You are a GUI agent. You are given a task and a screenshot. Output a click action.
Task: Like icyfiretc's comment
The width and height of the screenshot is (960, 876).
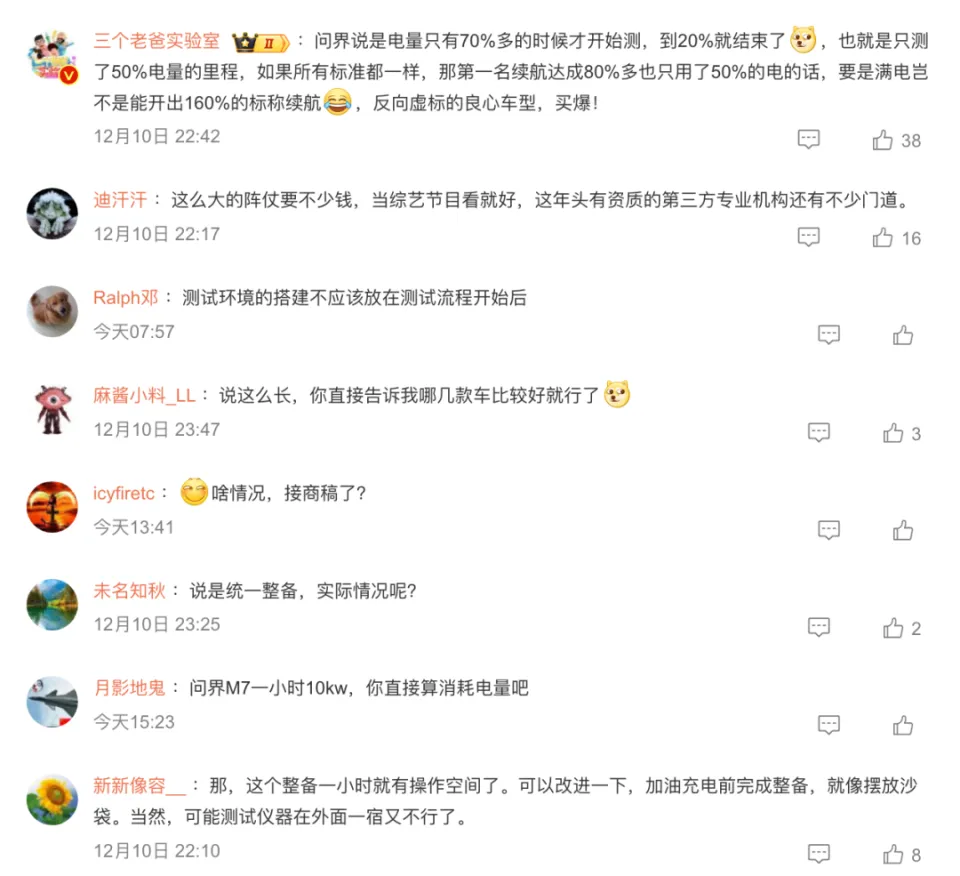(902, 530)
